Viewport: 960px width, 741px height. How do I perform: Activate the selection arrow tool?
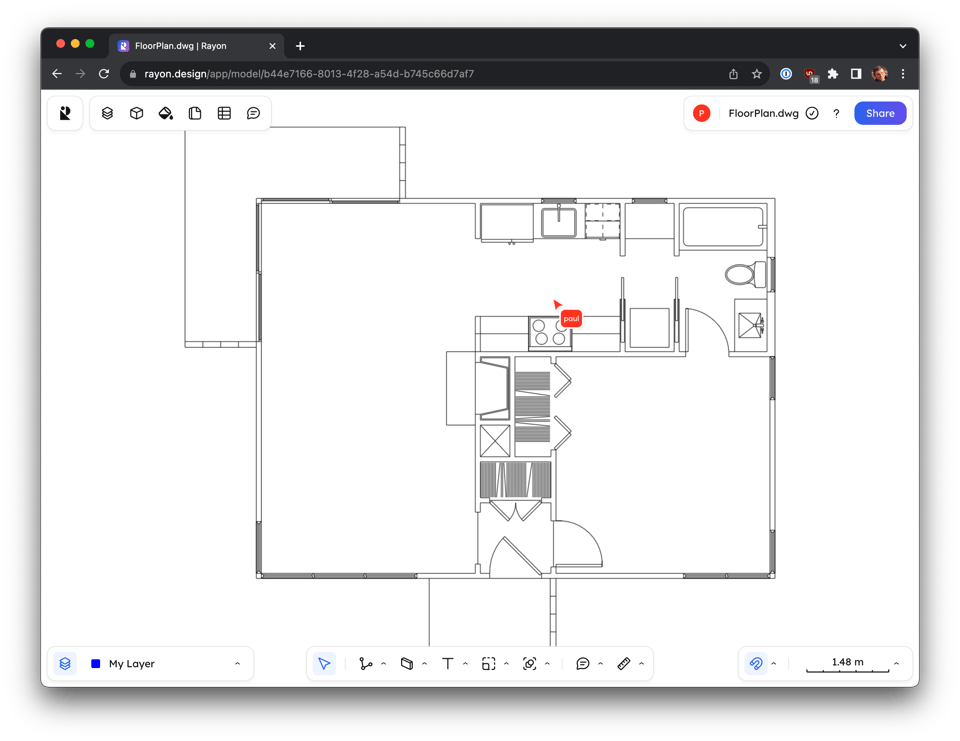click(323, 663)
